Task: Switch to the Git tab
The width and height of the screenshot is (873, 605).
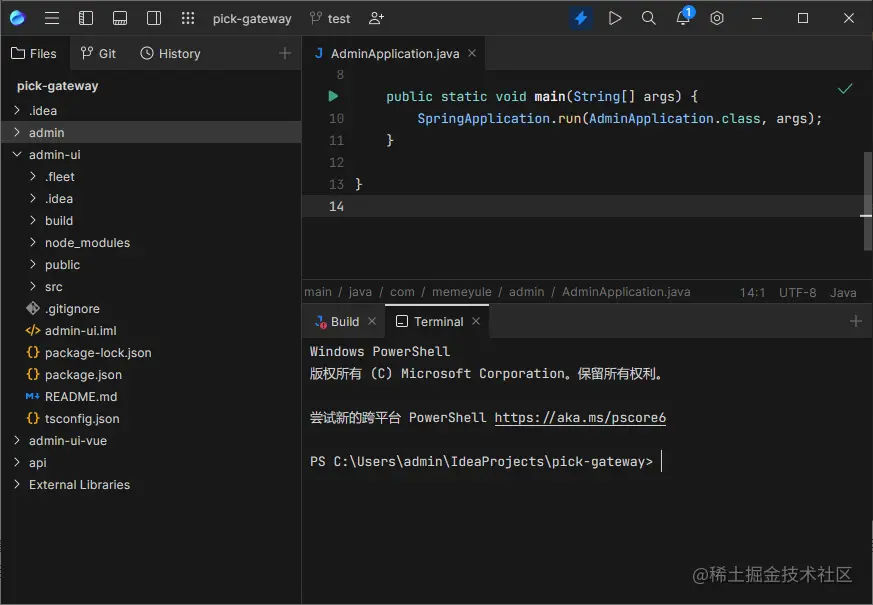Action: [98, 53]
